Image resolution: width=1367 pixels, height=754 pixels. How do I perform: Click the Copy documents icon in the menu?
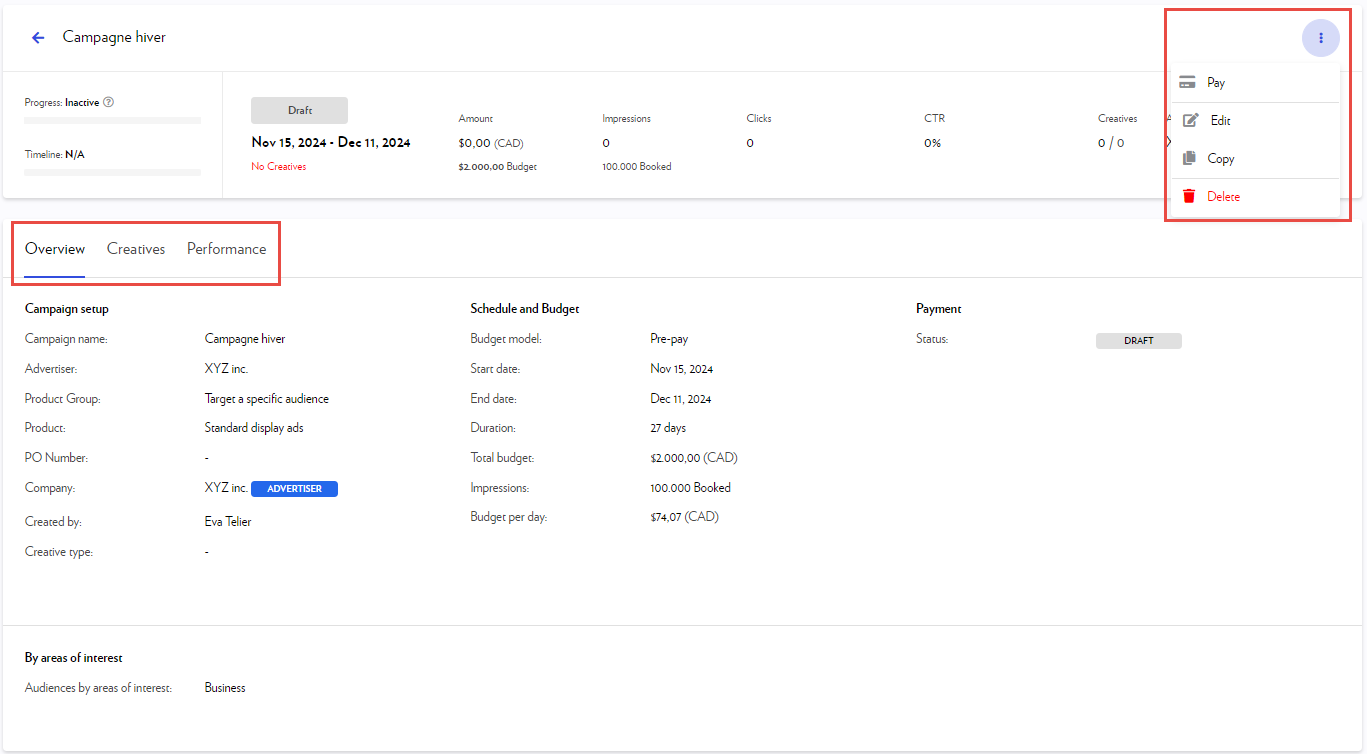coord(1189,159)
